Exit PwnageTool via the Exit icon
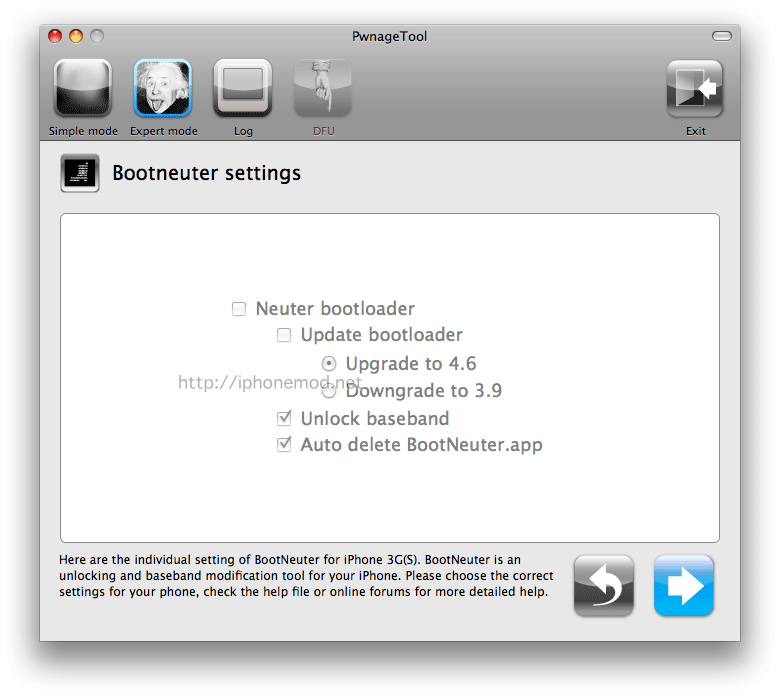This screenshot has width=780, height=696. click(694, 89)
